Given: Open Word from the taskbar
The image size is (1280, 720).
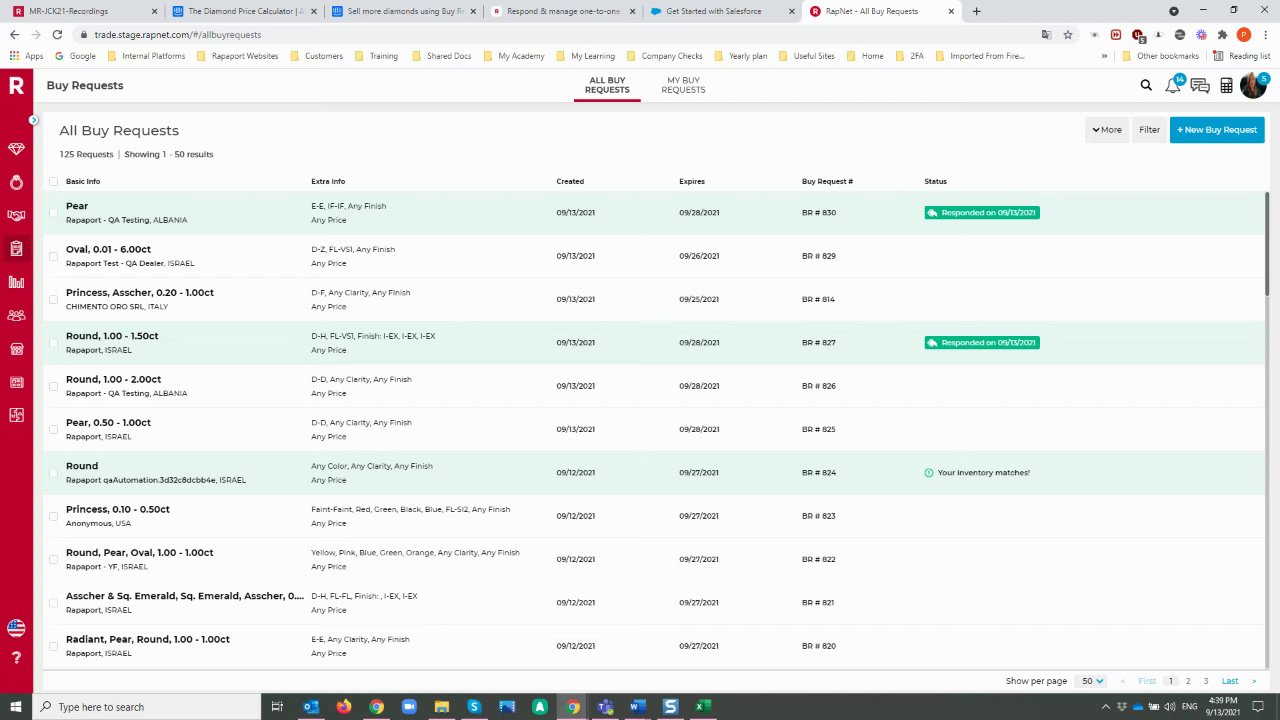Looking at the screenshot, I should click(x=637, y=707).
